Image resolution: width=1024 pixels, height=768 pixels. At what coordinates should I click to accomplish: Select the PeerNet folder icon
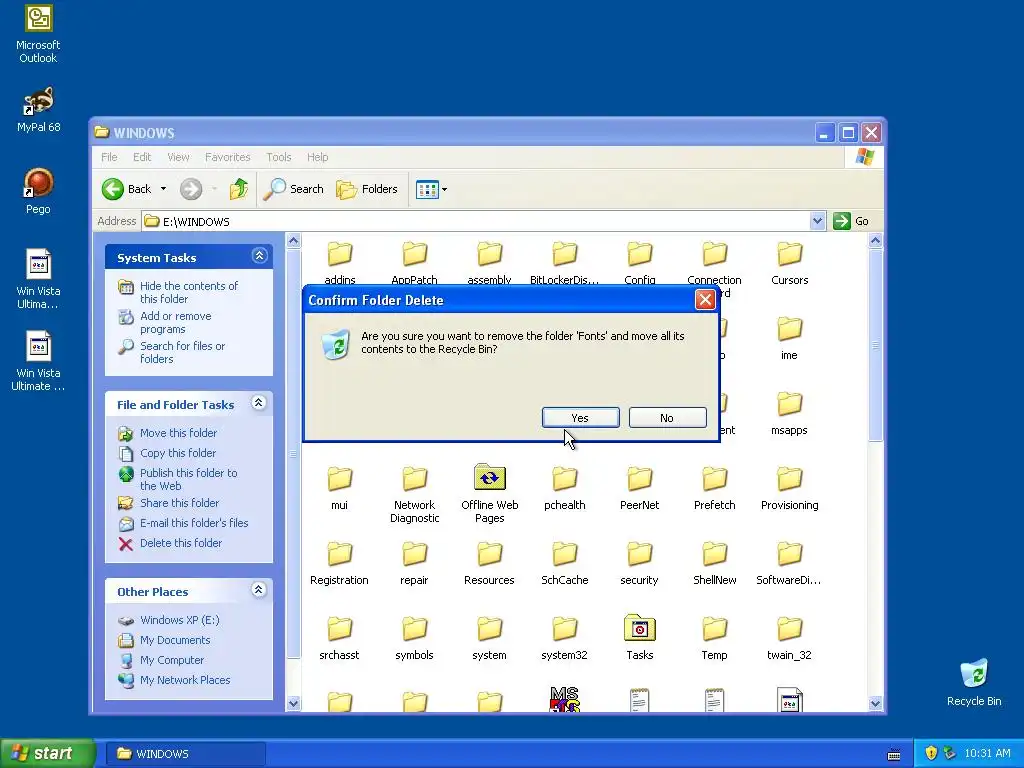coord(640,479)
